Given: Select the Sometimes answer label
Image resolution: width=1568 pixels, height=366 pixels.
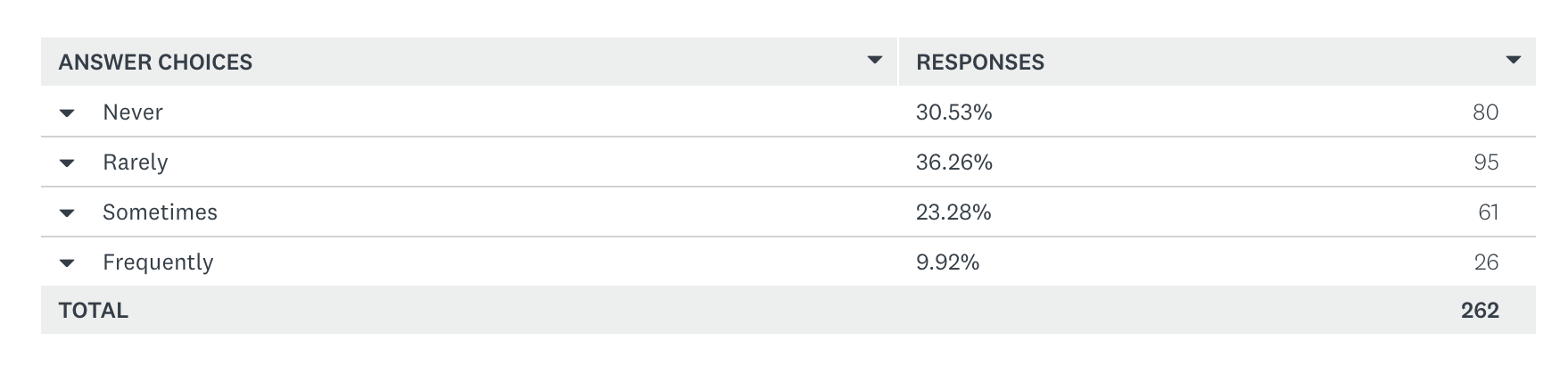Looking at the screenshot, I should point(160,212).
